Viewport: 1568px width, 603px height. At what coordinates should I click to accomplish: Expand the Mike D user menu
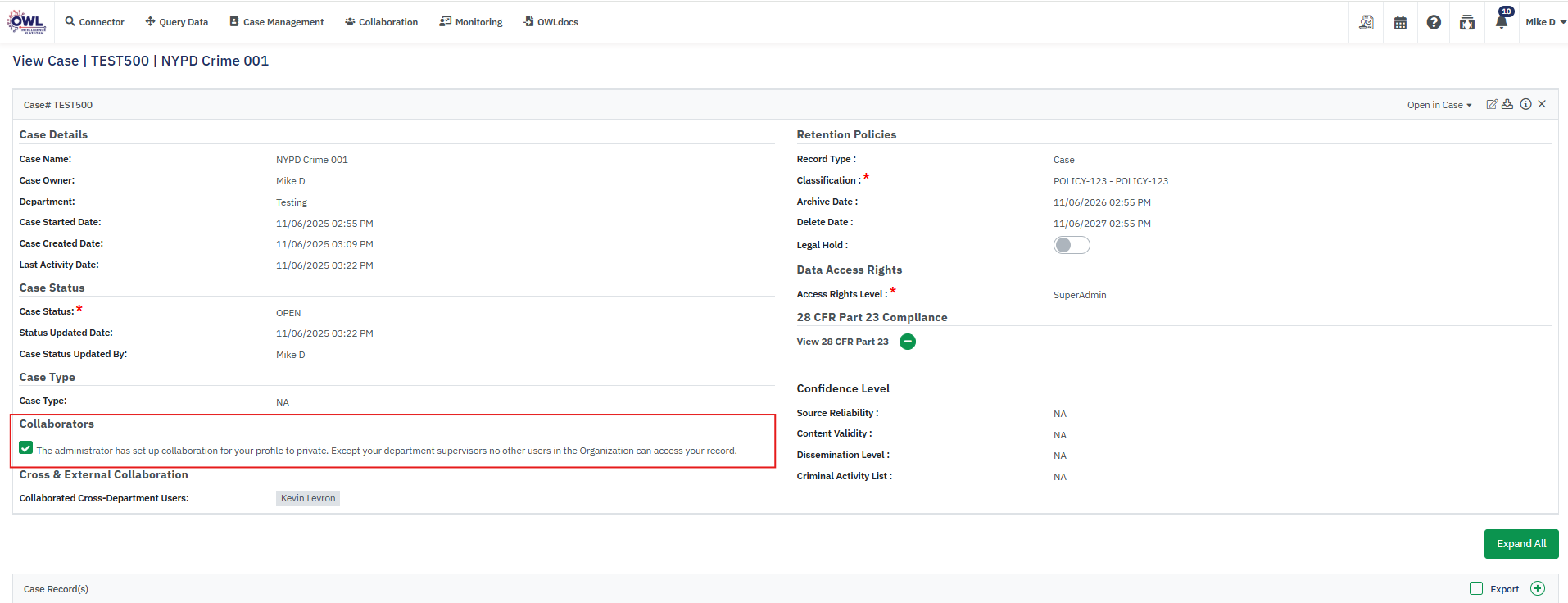pos(1545,22)
